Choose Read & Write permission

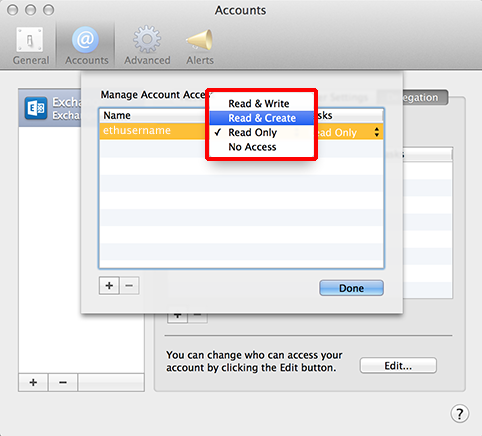(x=262, y=104)
